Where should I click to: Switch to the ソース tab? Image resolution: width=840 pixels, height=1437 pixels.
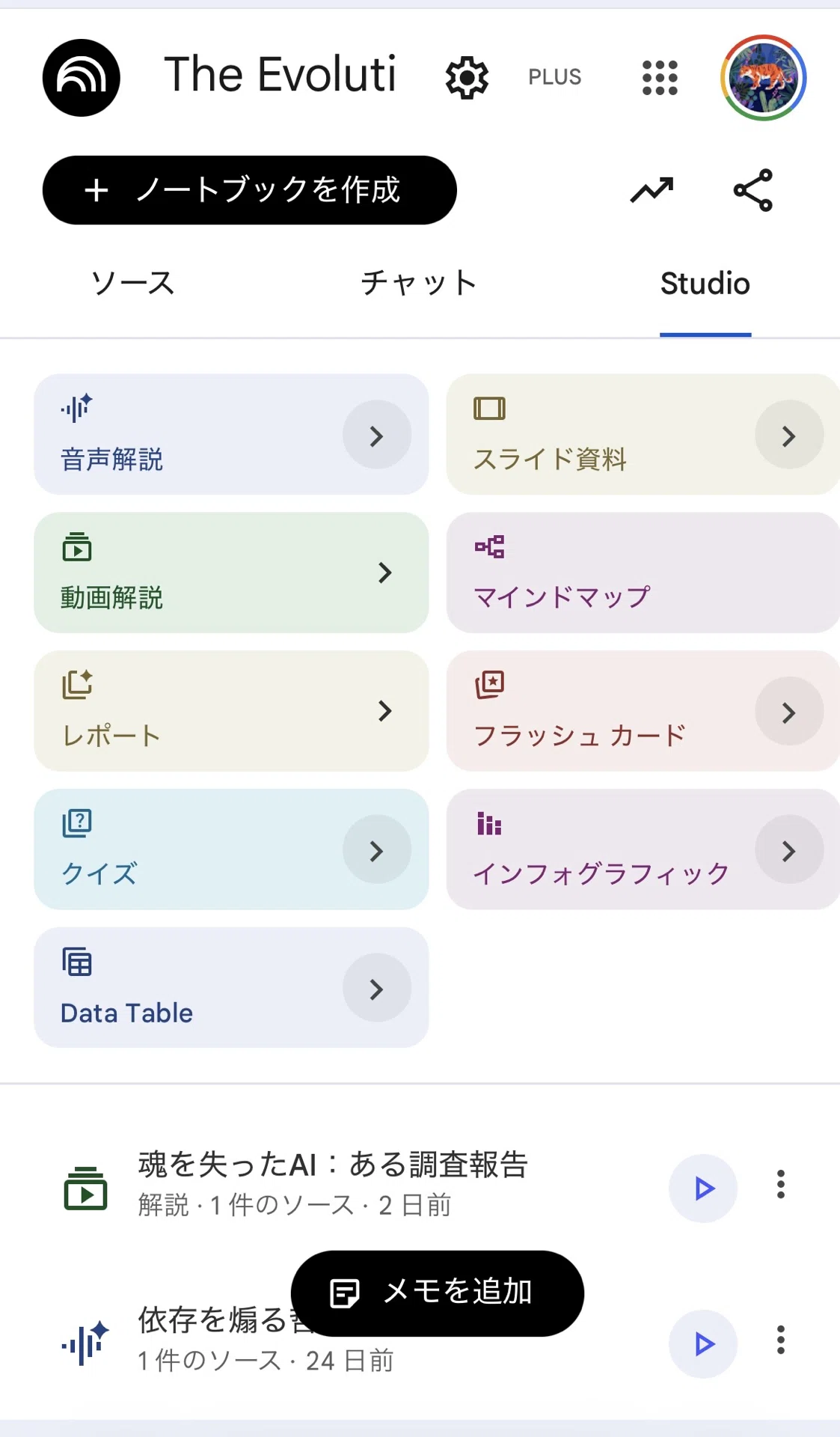click(133, 284)
